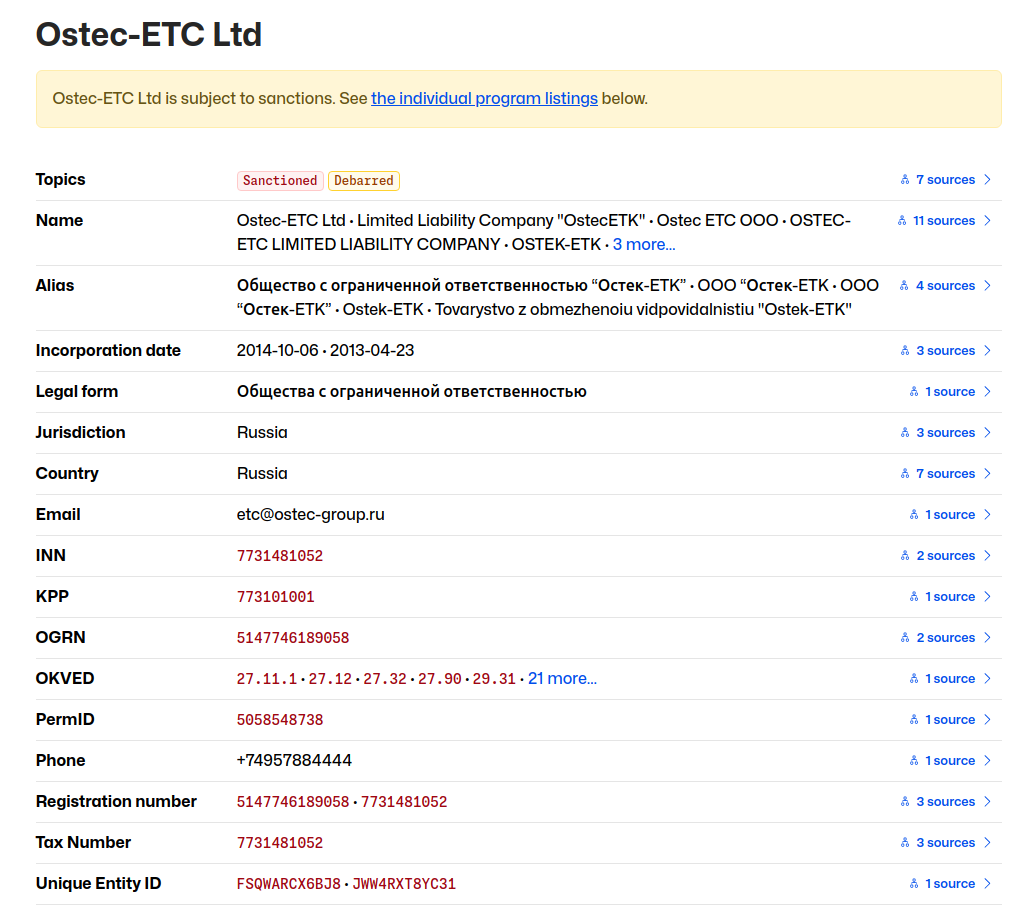This screenshot has height=914, width=1022.
Task: Expand Topics row chevron arrow
Action: pyautogui.click(x=987, y=179)
